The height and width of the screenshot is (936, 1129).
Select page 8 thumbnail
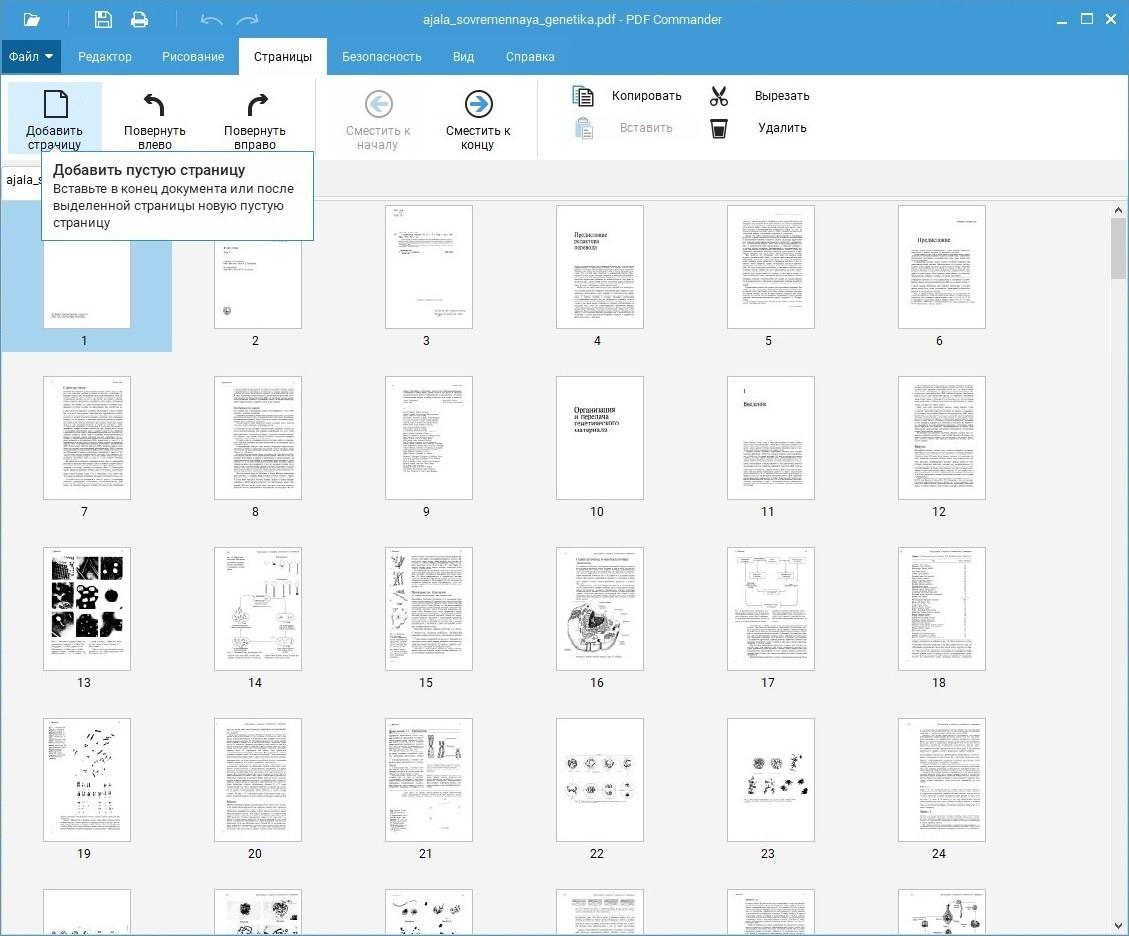pos(258,438)
